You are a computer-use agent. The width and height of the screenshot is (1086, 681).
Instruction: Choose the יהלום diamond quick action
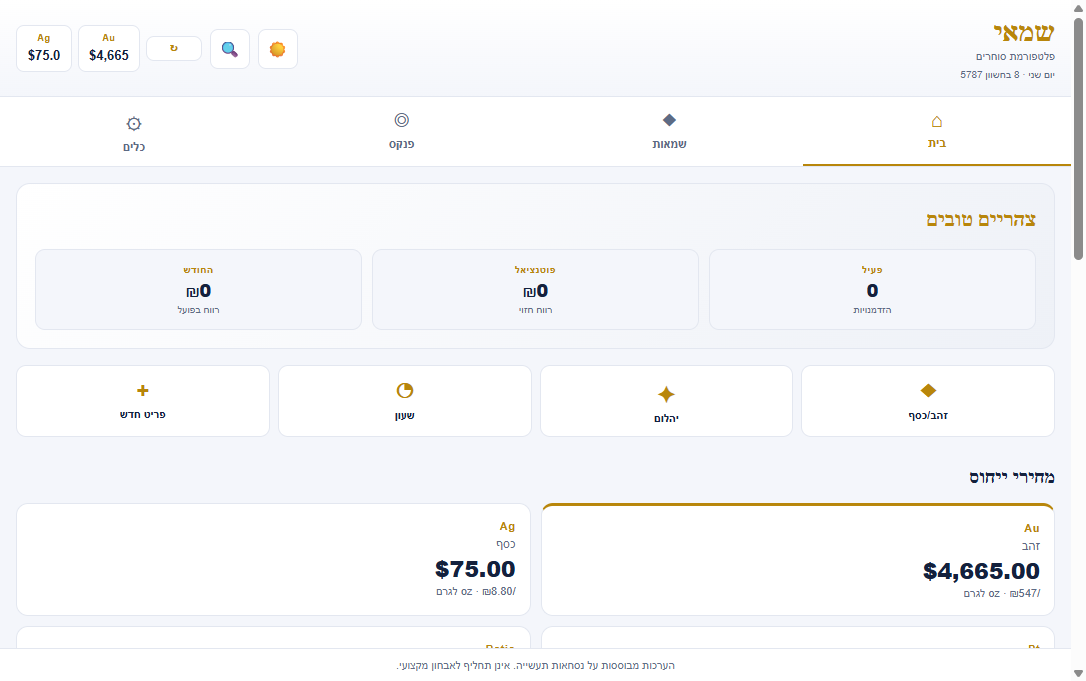pos(666,401)
